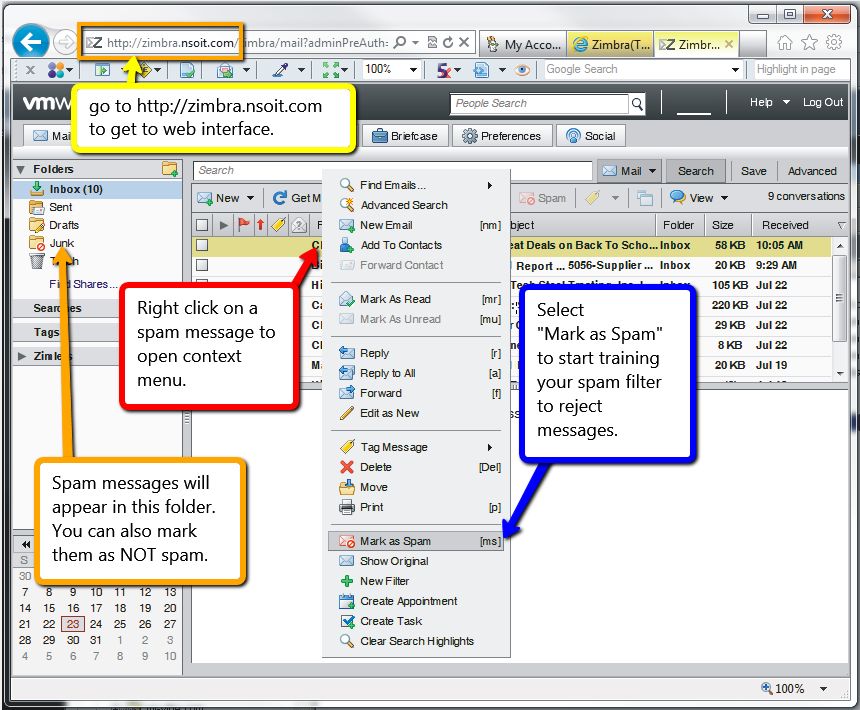Open the View dropdown arrow
Screen dimensions: 860x710
[x=725, y=198]
